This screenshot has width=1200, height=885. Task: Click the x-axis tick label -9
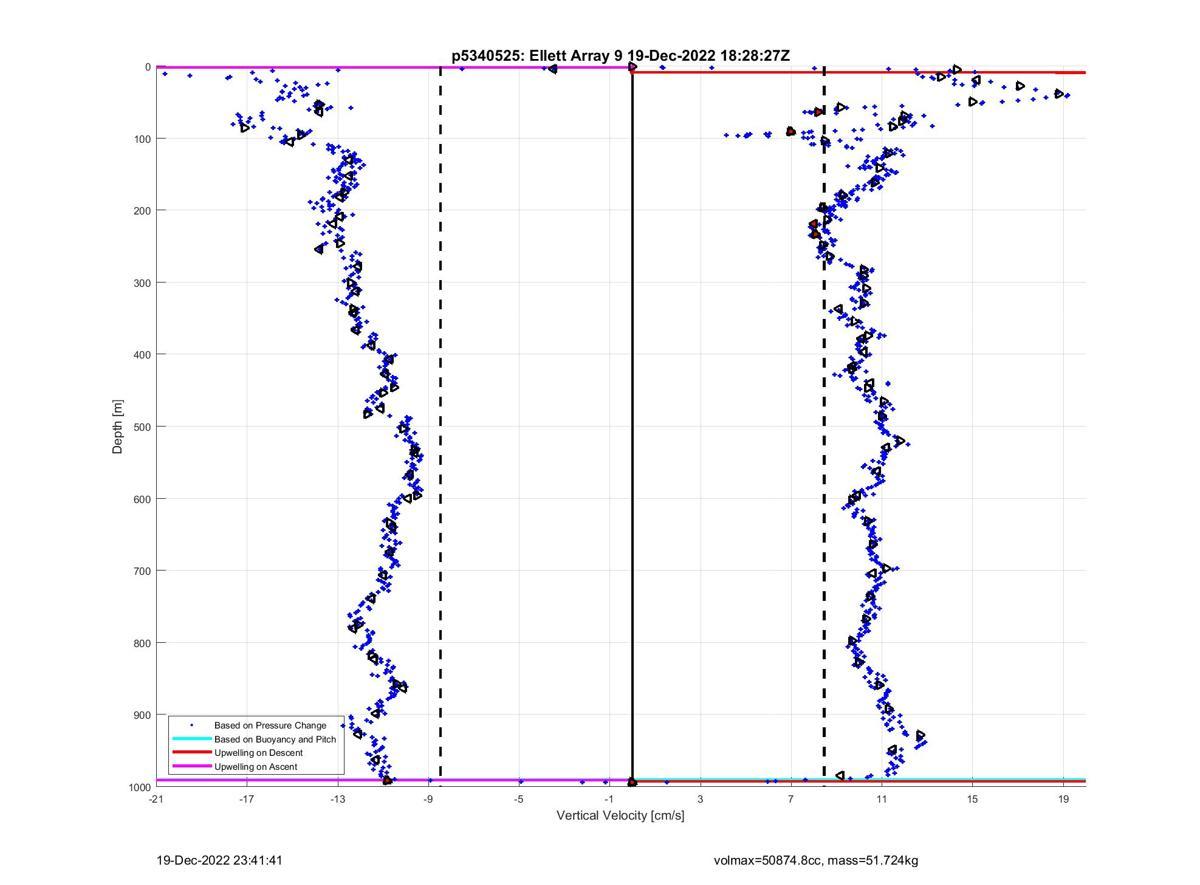[x=428, y=799]
